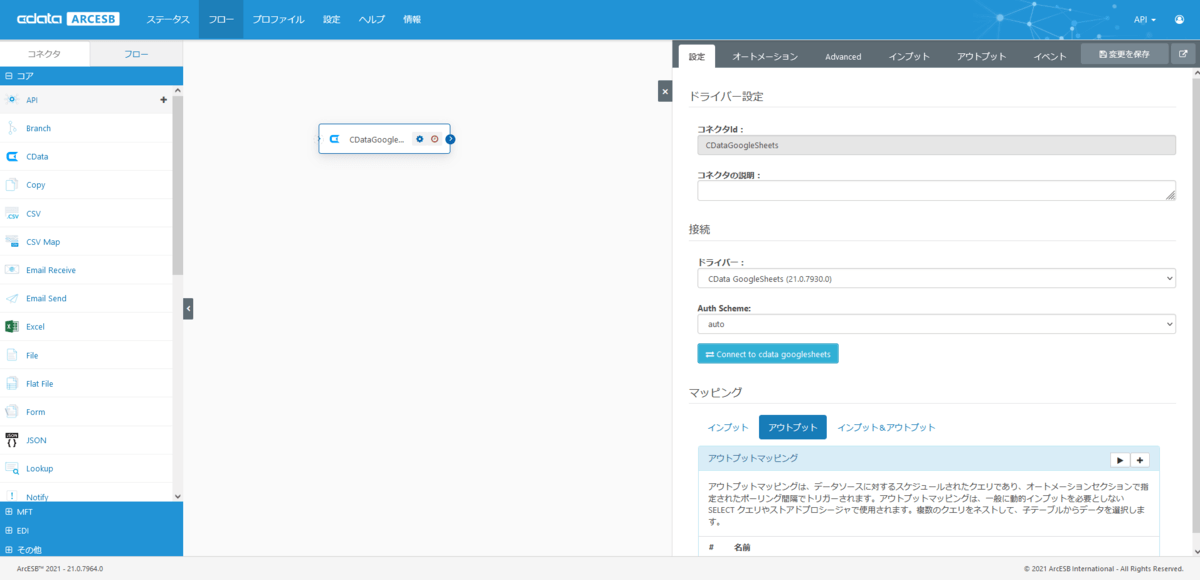The width and height of the screenshot is (1200, 580).
Task: Switch to the イベント tab
Action: pyautogui.click(x=1050, y=57)
